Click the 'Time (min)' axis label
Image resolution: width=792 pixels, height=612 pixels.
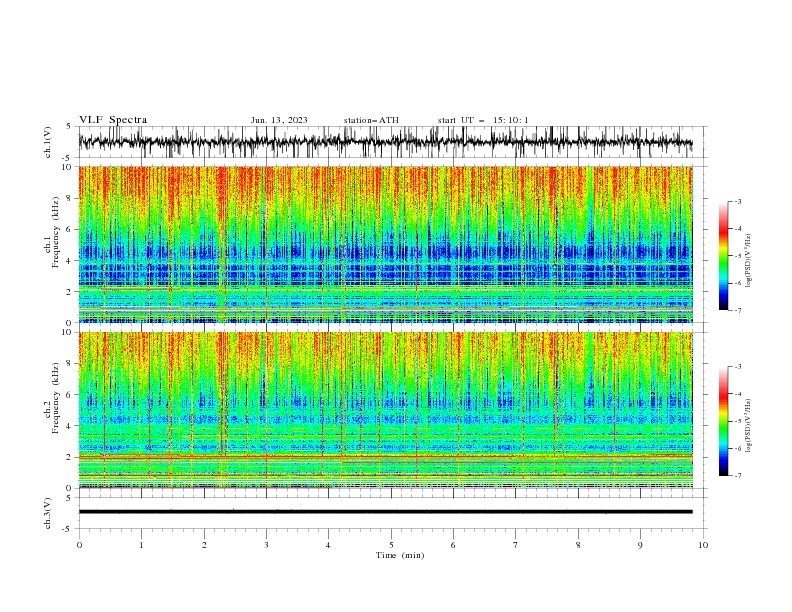[400, 555]
